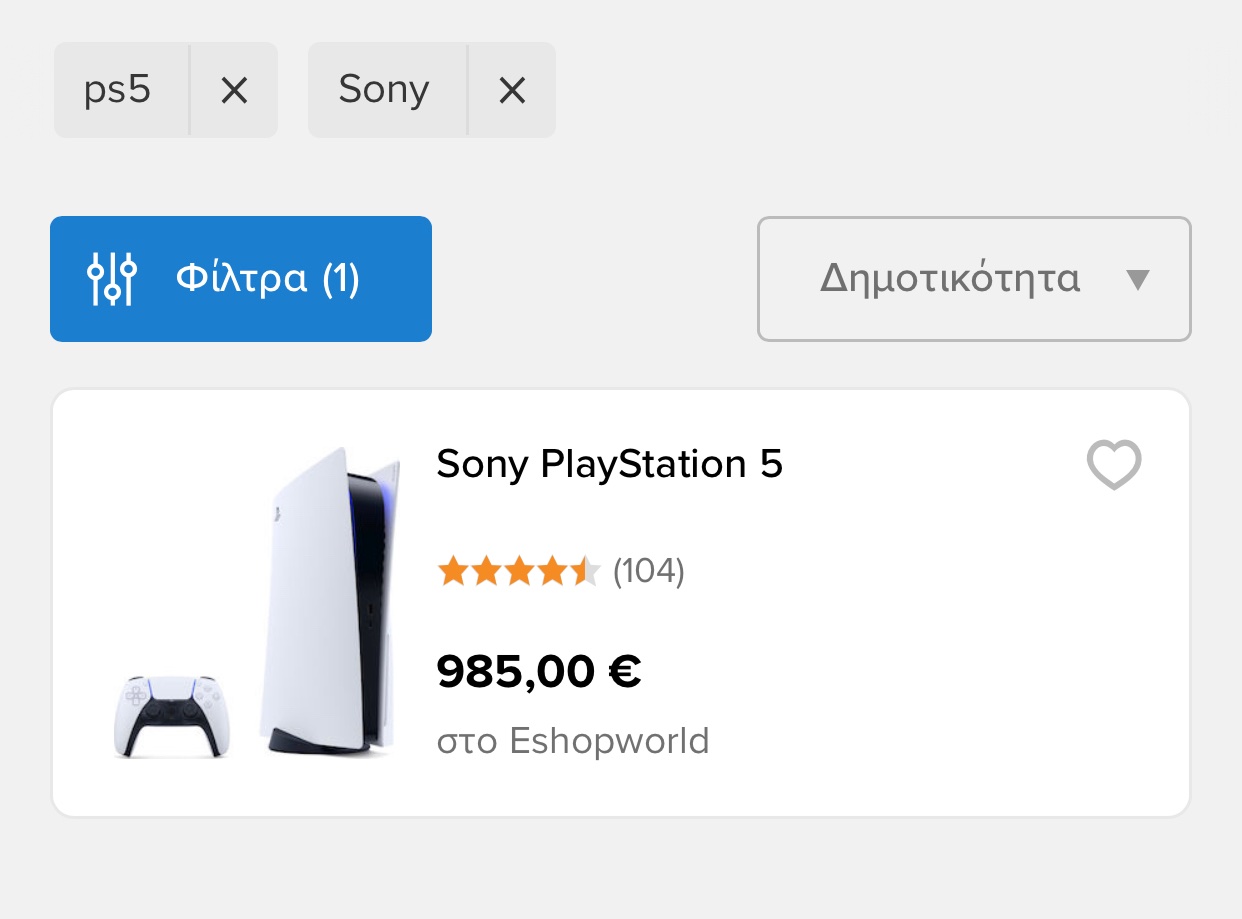Click the DualSense controller image

pos(171,716)
